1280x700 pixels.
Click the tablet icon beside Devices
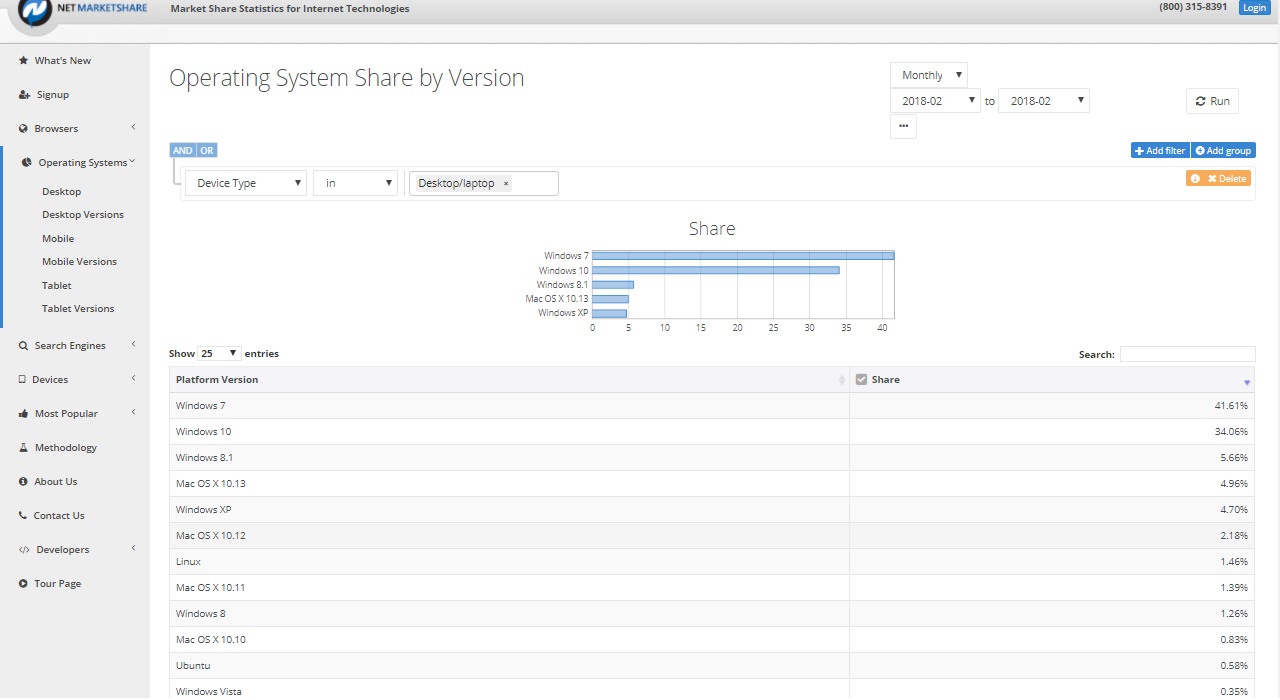coord(22,380)
